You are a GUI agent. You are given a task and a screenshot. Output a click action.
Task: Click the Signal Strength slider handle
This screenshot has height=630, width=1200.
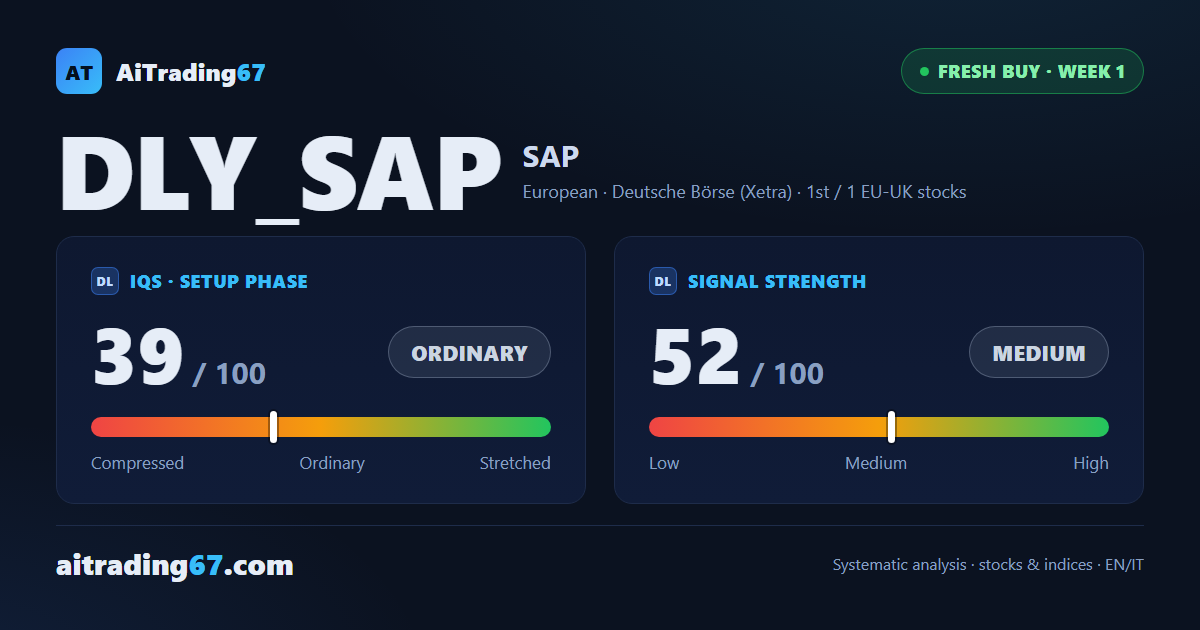point(891,427)
